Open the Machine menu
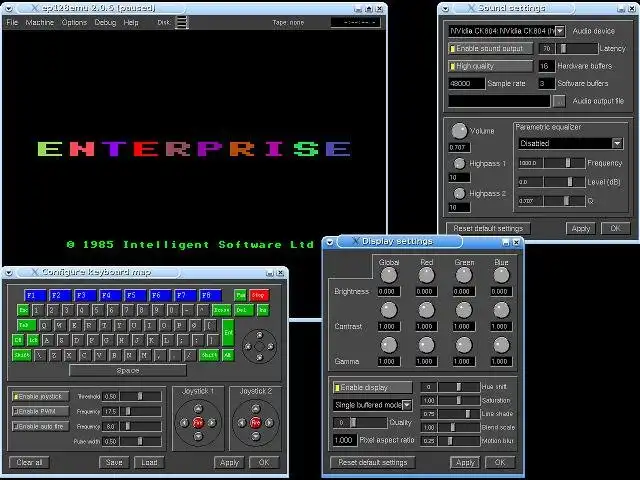This screenshot has height=480, width=640. pos(40,22)
